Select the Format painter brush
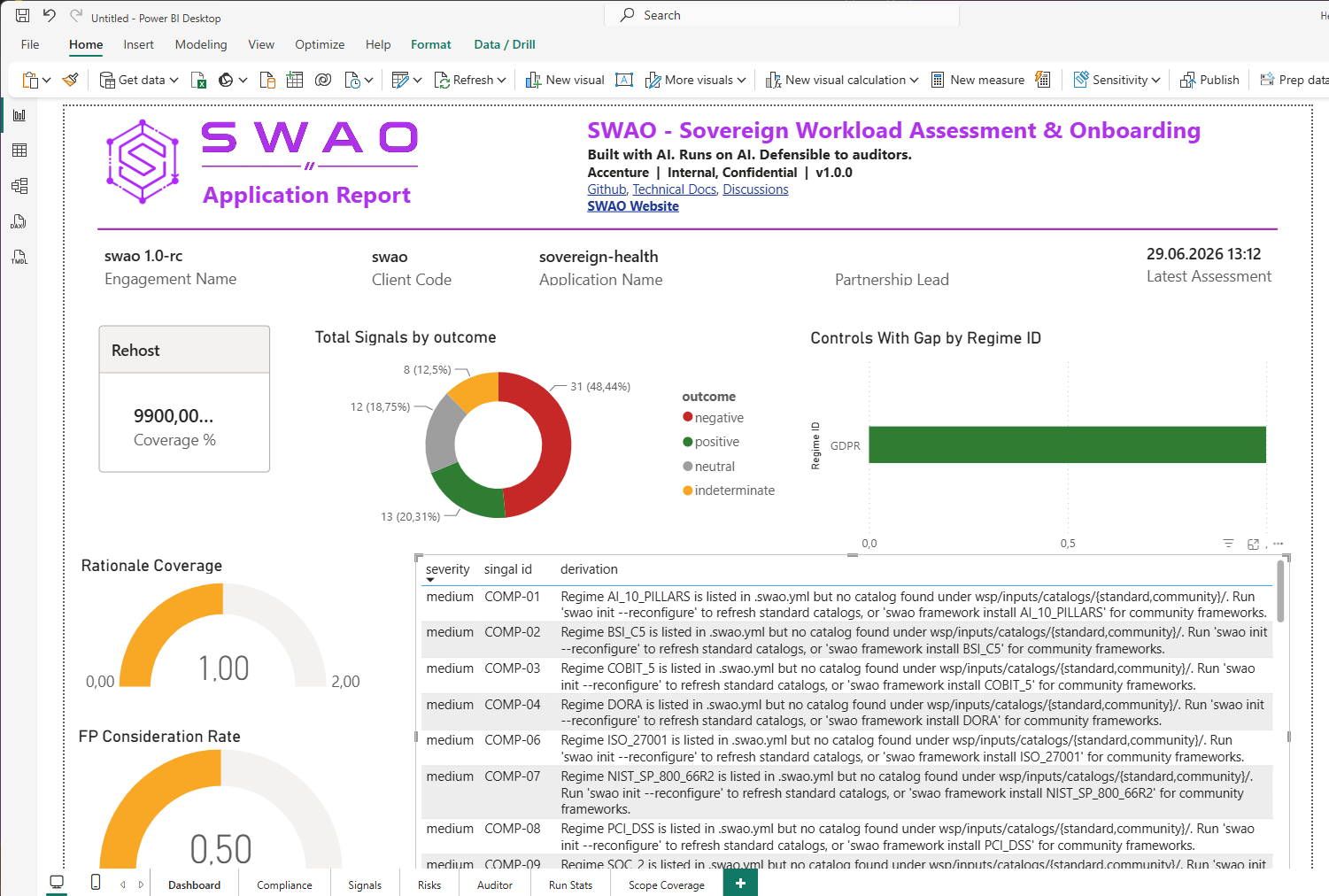The height and width of the screenshot is (896, 1329). 71,80
